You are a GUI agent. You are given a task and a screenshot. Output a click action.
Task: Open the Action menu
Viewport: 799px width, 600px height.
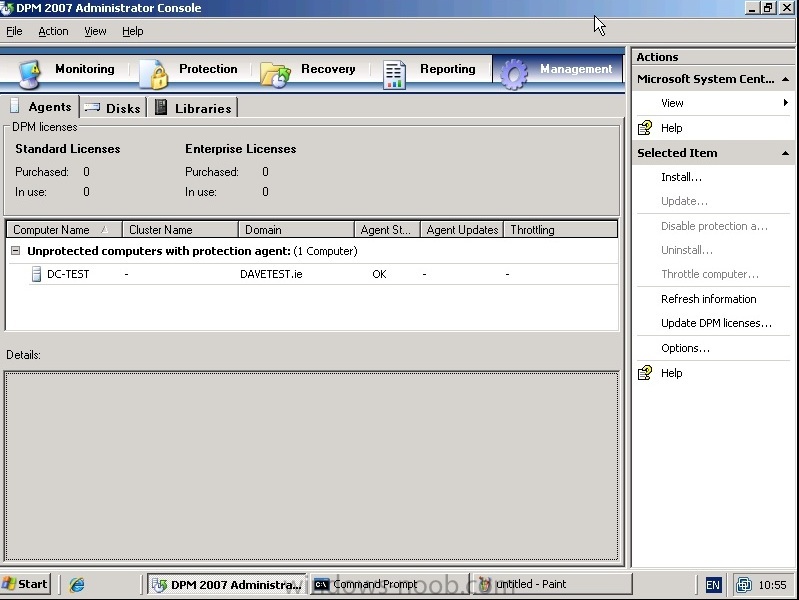pos(53,31)
